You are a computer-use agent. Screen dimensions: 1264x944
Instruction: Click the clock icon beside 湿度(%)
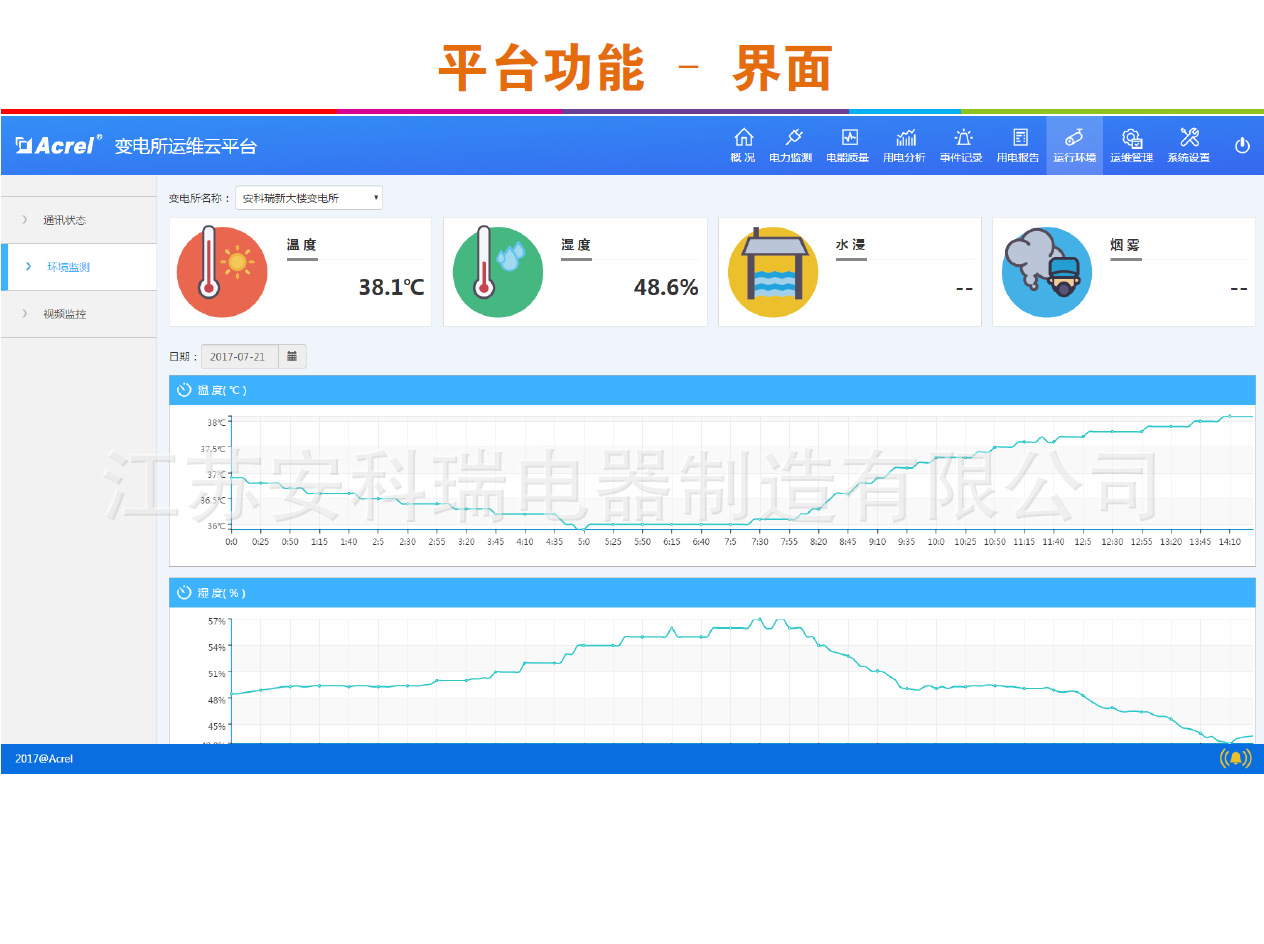tap(184, 593)
